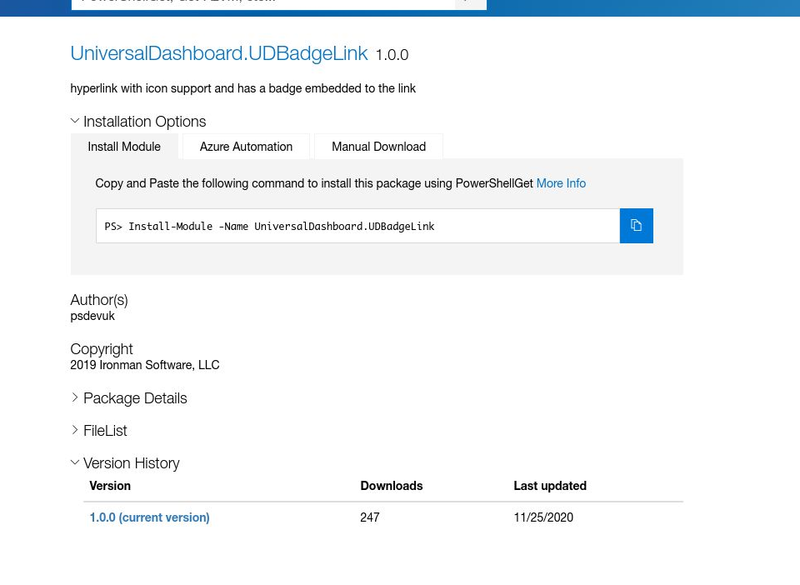Click the text 2019 Ironman Software, LLC
This screenshot has height=585, width=800.
click(145, 365)
